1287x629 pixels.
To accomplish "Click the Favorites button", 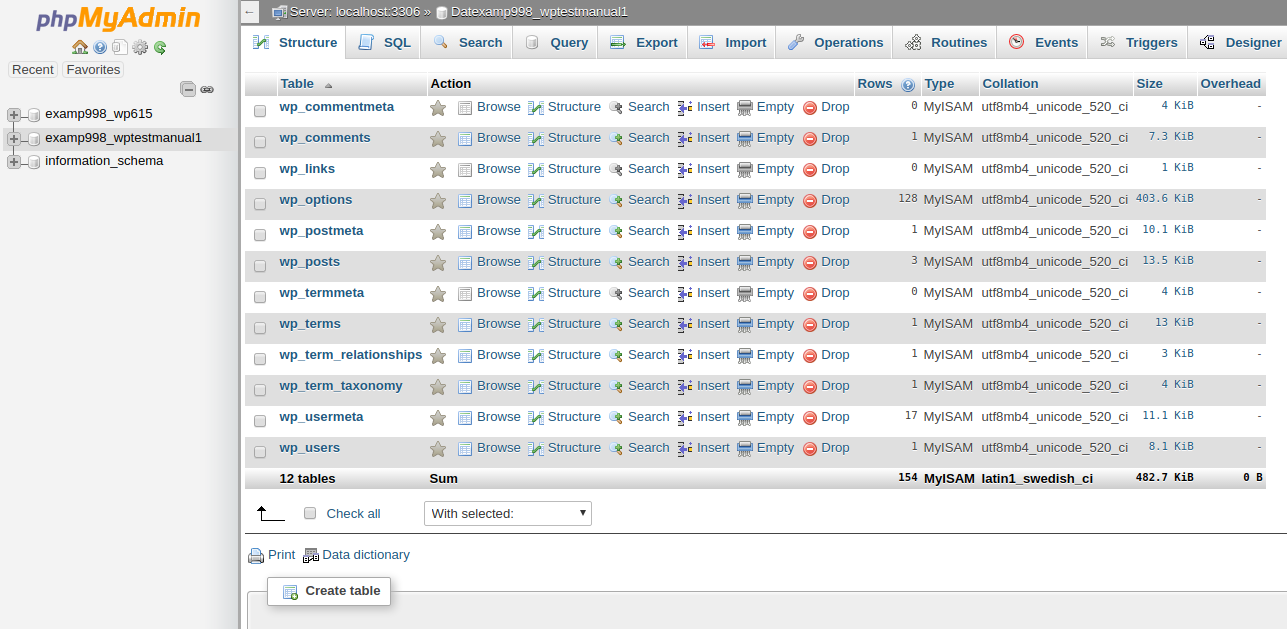I will click(93, 70).
